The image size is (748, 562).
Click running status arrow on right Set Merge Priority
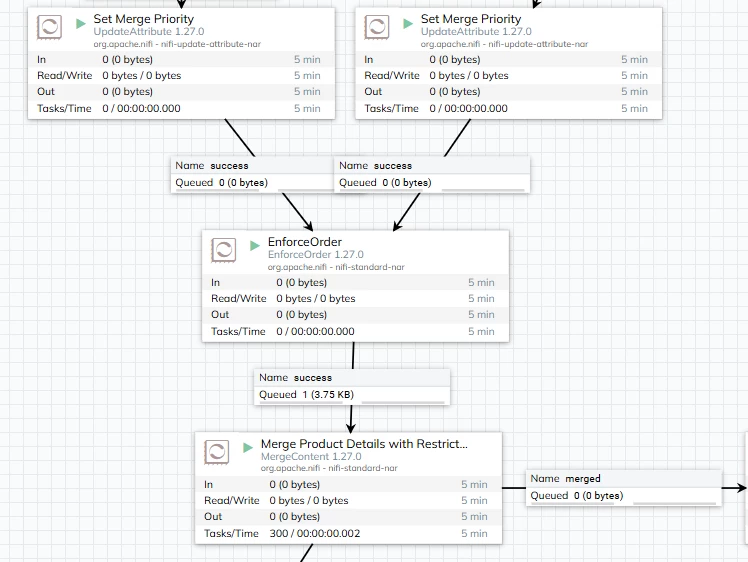point(408,23)
